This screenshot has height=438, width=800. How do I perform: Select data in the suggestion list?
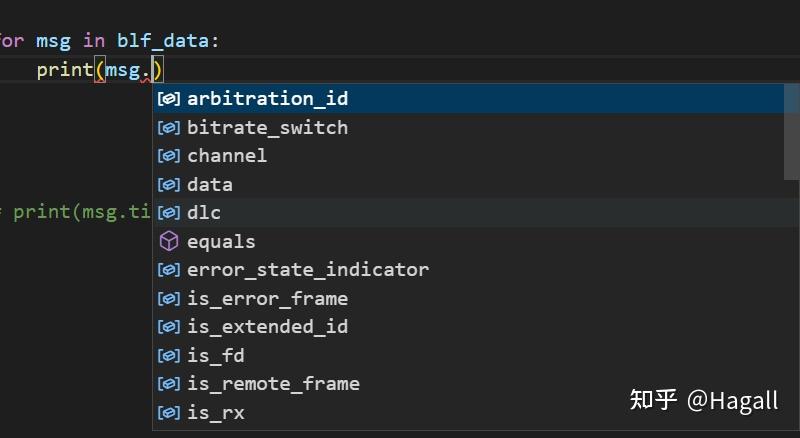click(x=468, y=184)
